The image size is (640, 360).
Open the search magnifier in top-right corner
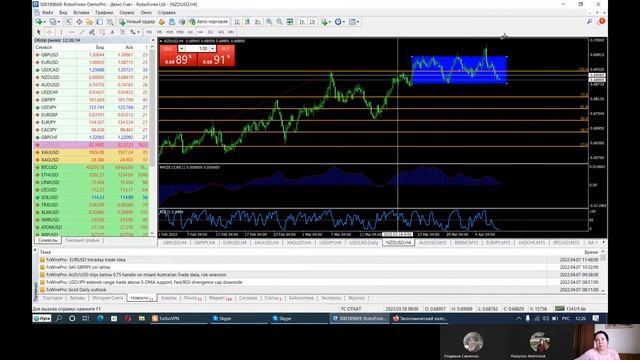point(589,21)
